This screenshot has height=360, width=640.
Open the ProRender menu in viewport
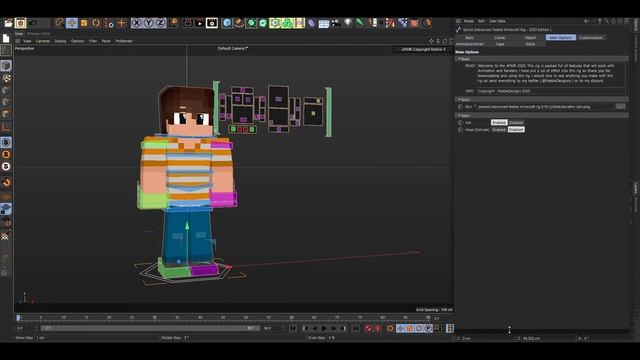(124, 41)
